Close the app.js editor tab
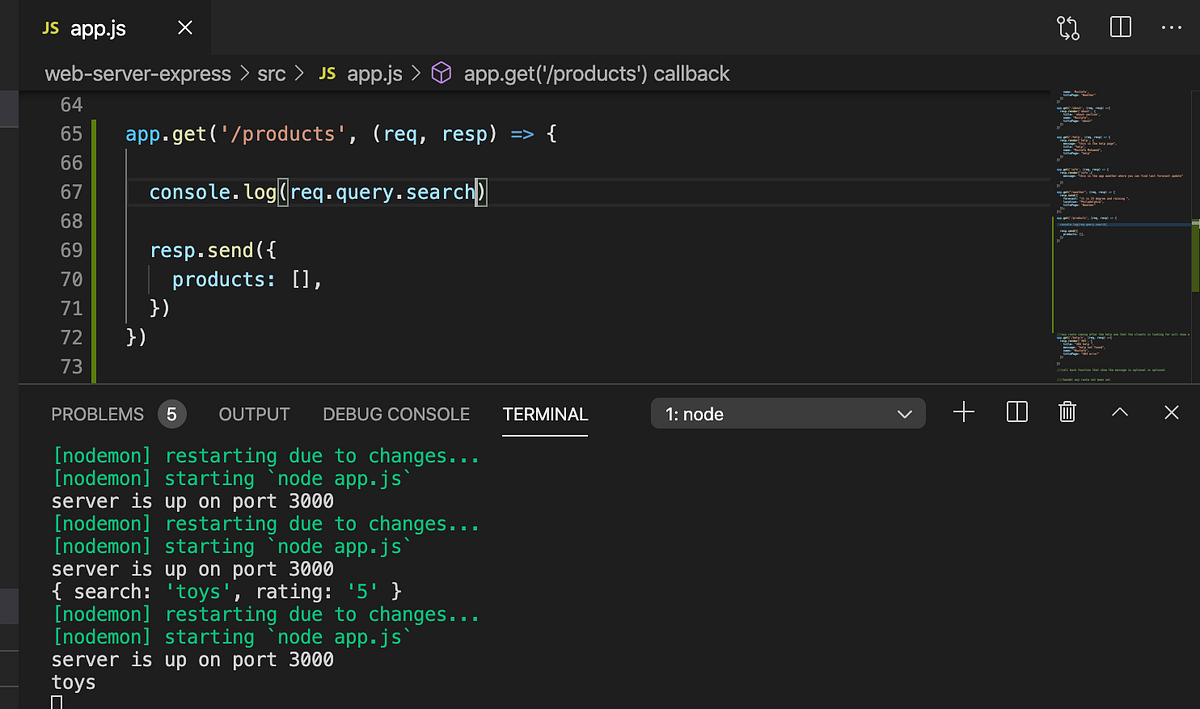Viewport: 1200px width, 709px height. (185, 28)
